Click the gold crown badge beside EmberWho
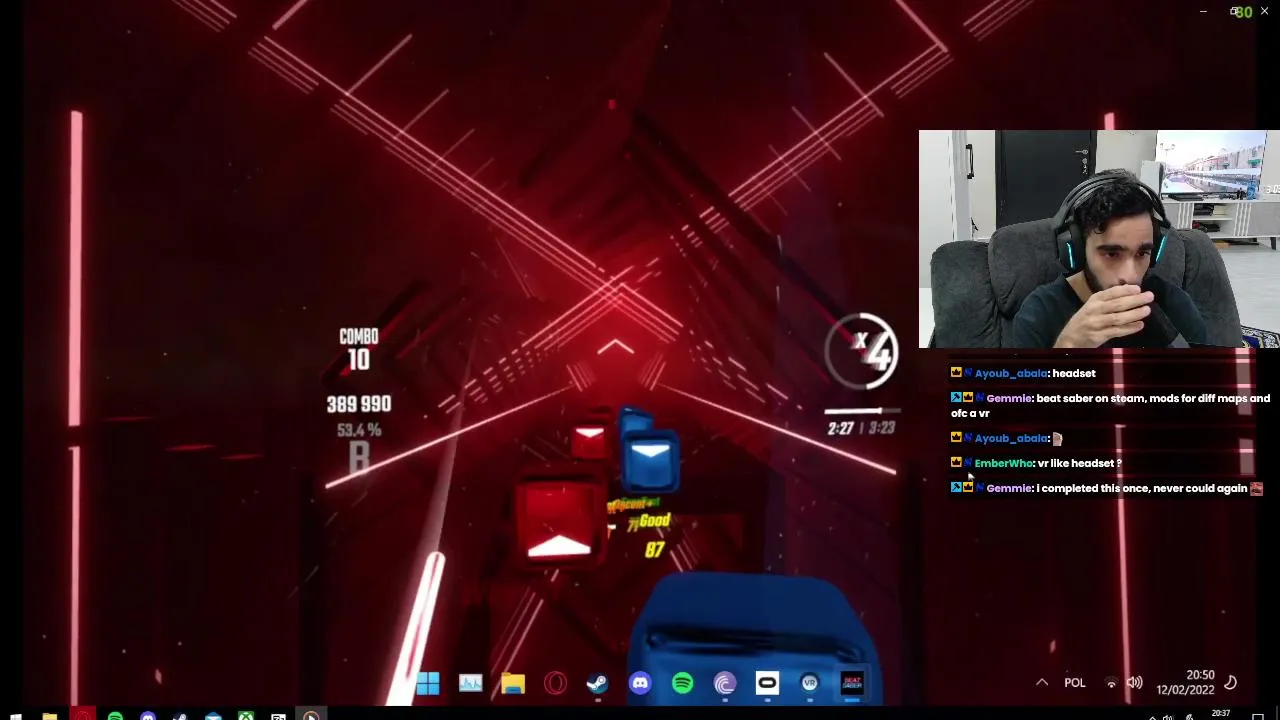The image size is (1280, 720). (x=956, y=463)
